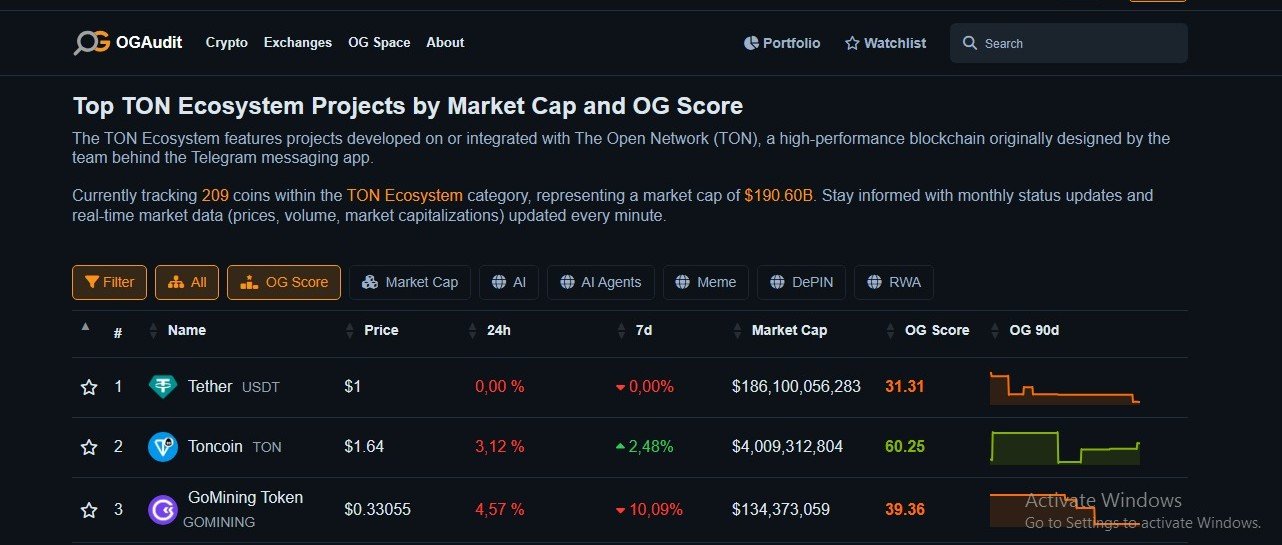
Task: Open the OG Space menu item
Action: pyautogui.click(x=379, y=43)
